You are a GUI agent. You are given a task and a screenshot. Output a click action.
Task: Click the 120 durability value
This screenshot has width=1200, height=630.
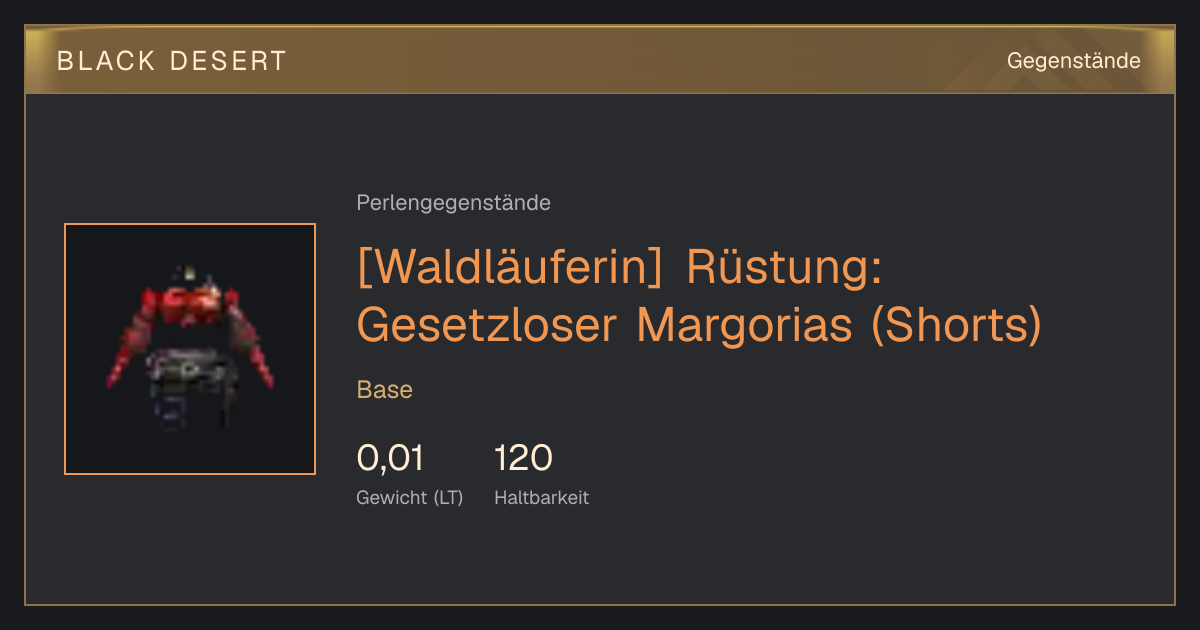[x=523, y=459]
